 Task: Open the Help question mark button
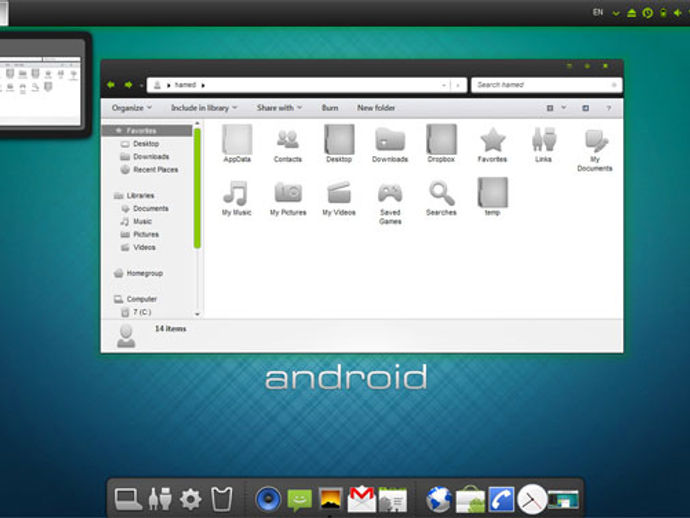click(x=609, y=108)
